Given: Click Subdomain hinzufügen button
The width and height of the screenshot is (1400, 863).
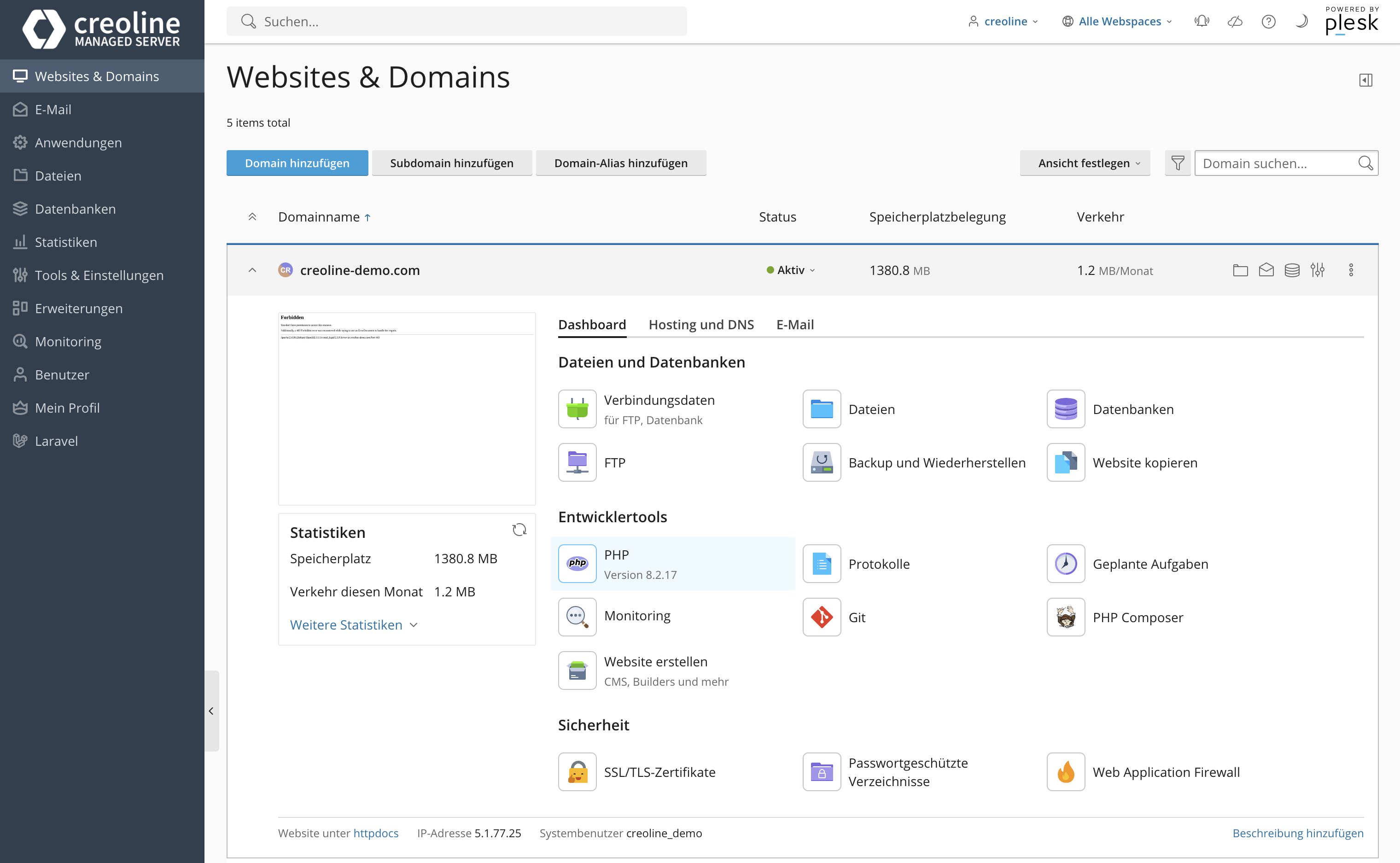Looking at the screenshot, I should click(x=451, y=163).
